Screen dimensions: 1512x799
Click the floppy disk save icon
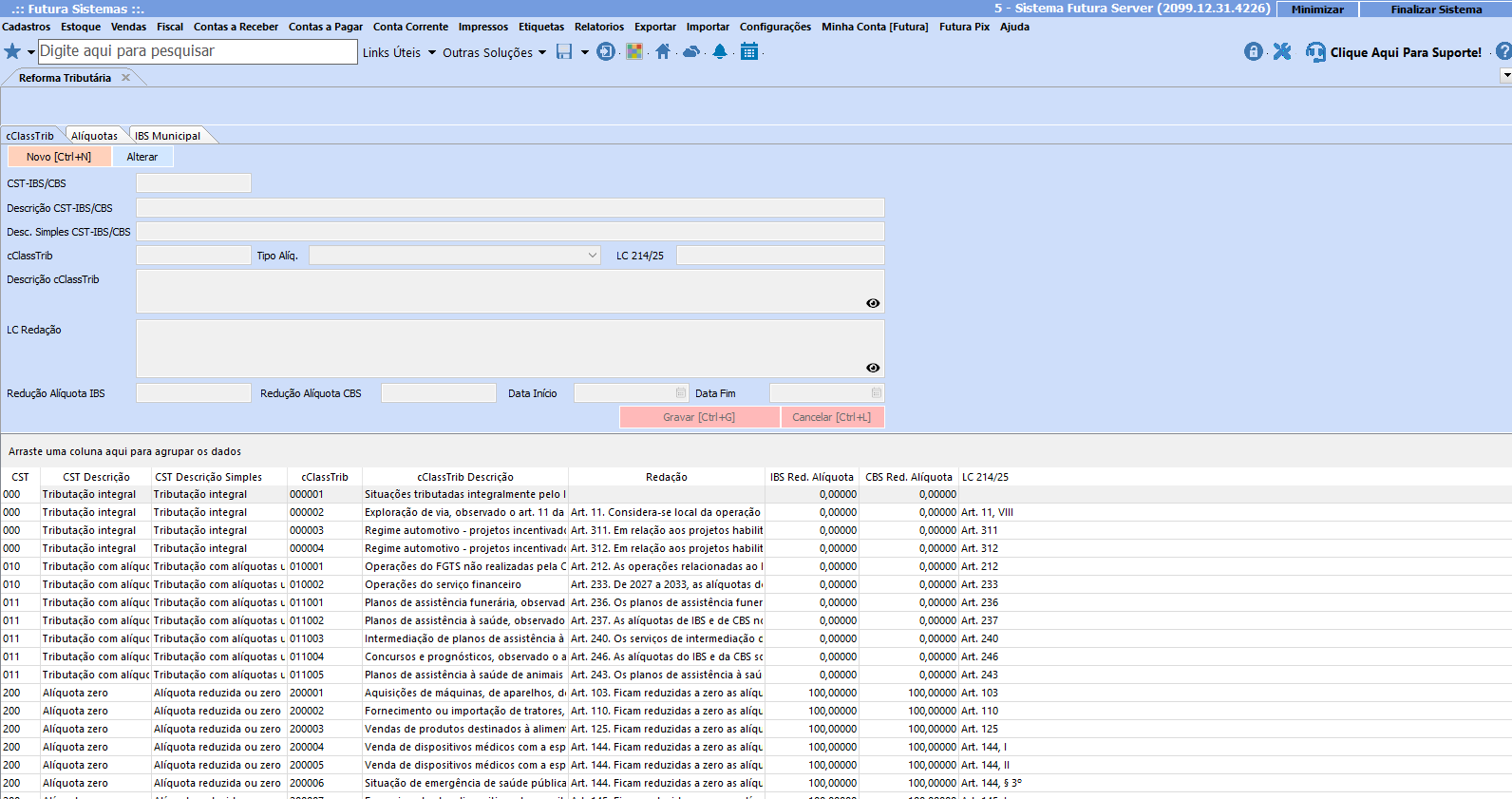point(564,51)
